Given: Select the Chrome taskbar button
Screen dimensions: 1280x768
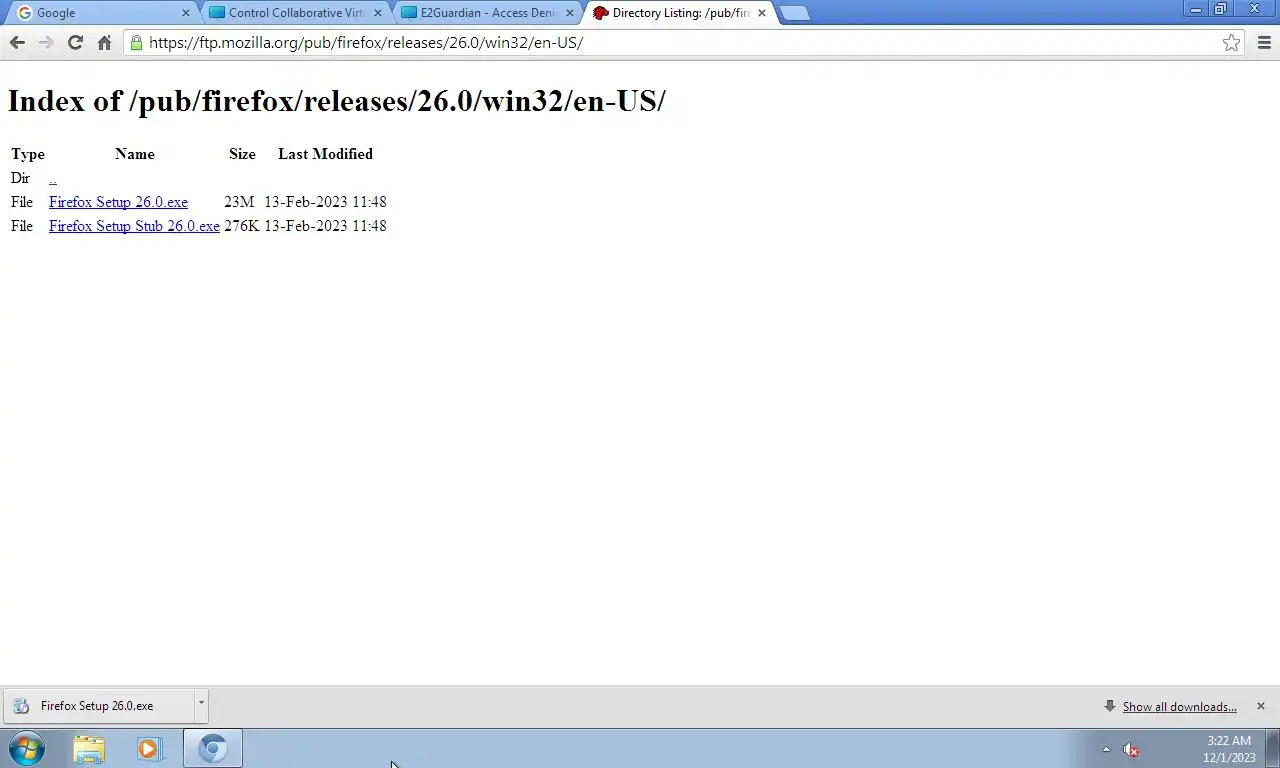Looking at the screenshot, I should pos(212,748).
